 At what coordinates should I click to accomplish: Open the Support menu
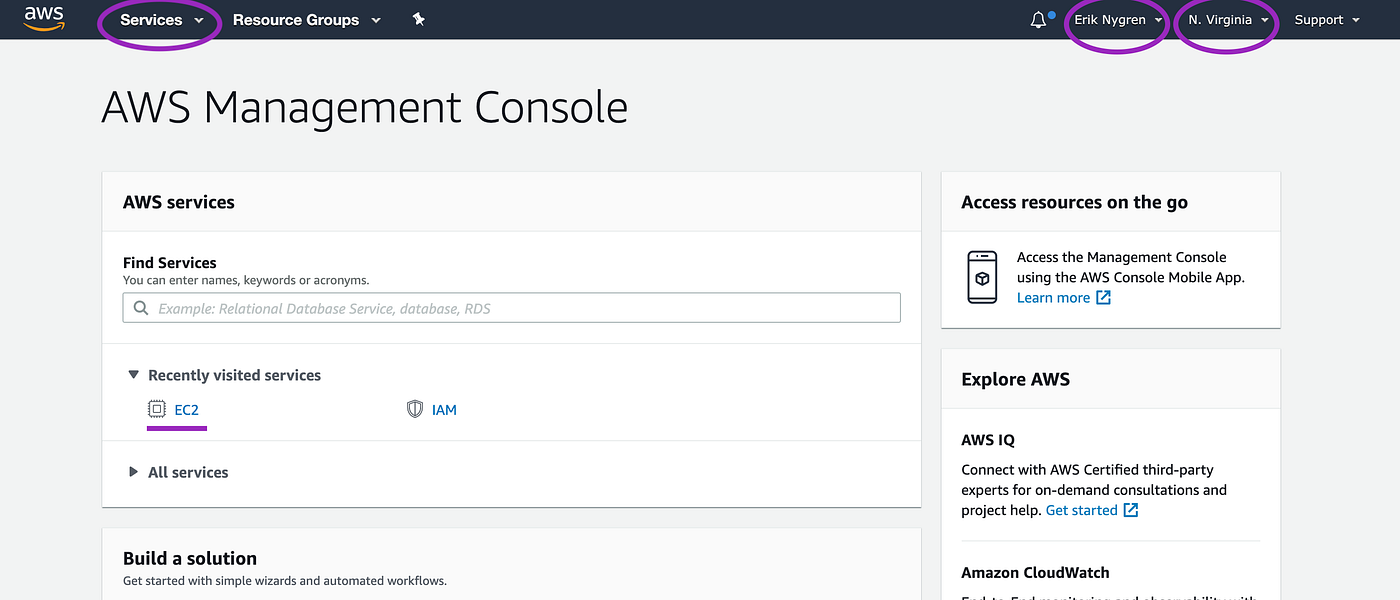[x=1327, y=20]
